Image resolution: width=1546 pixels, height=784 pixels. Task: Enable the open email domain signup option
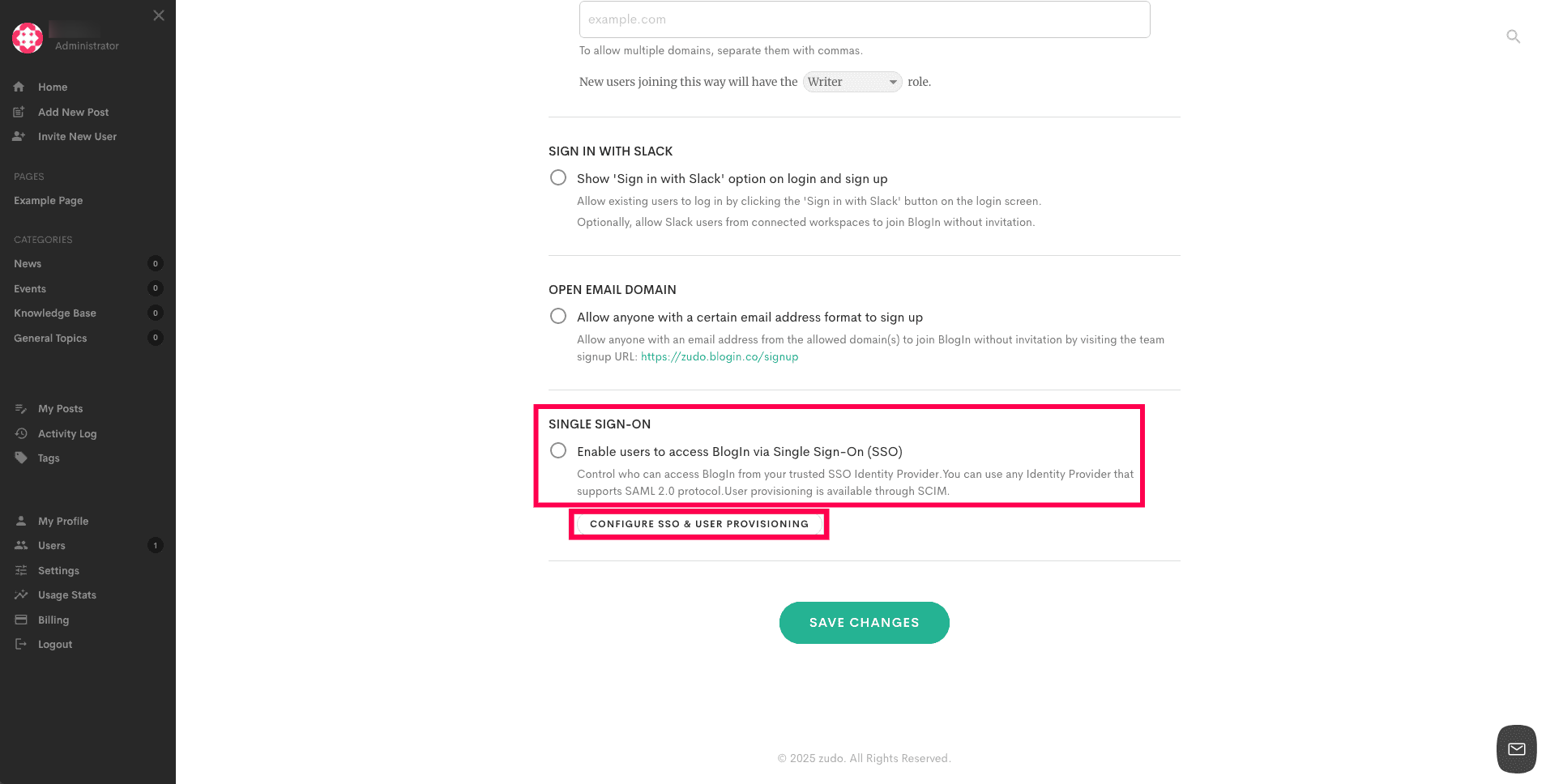(x=558, y=316)
